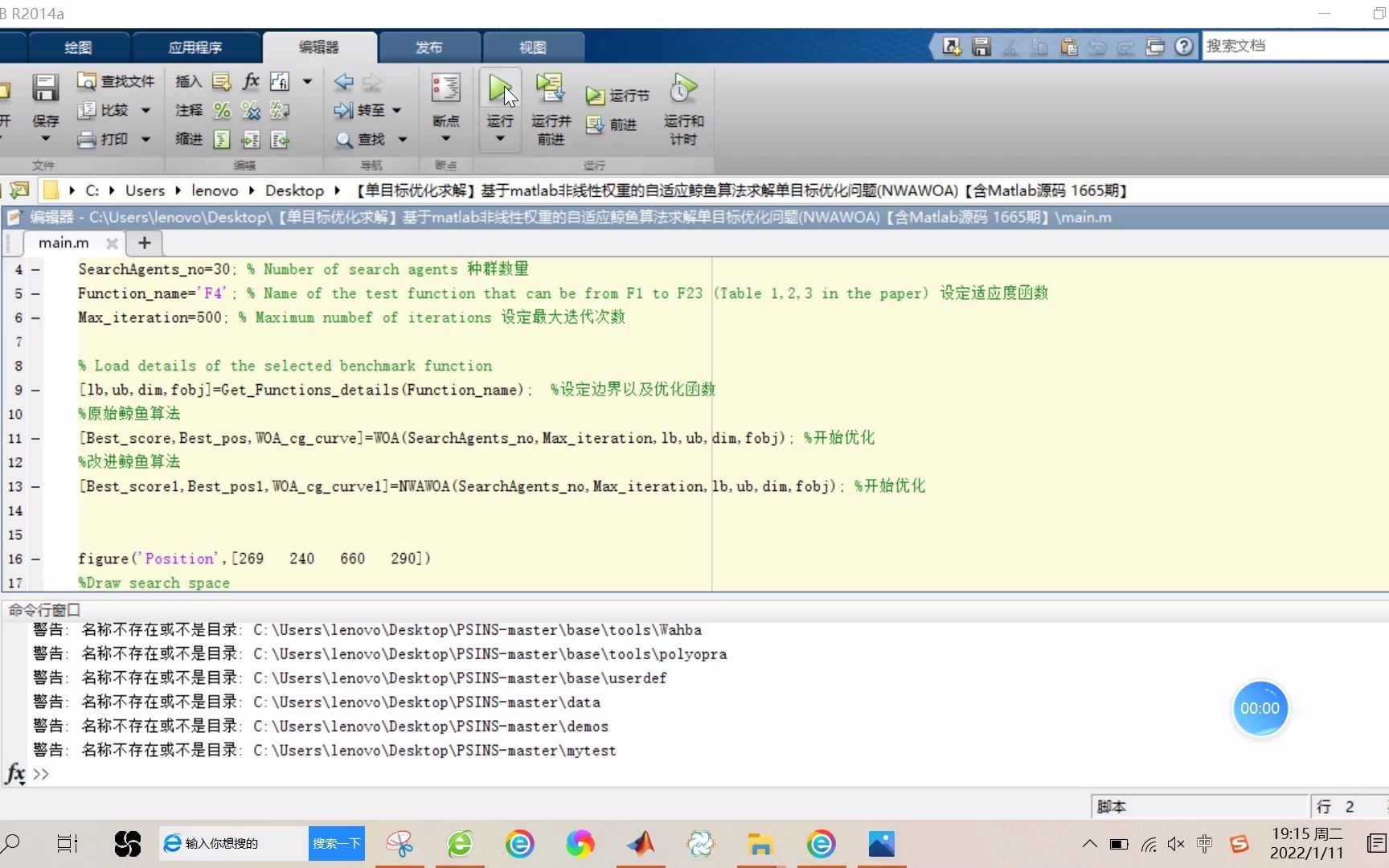This screenshot has width=1389, height=868.
Task: Switch to the 发布 (Publish) tab
Action: pos(428,47)
